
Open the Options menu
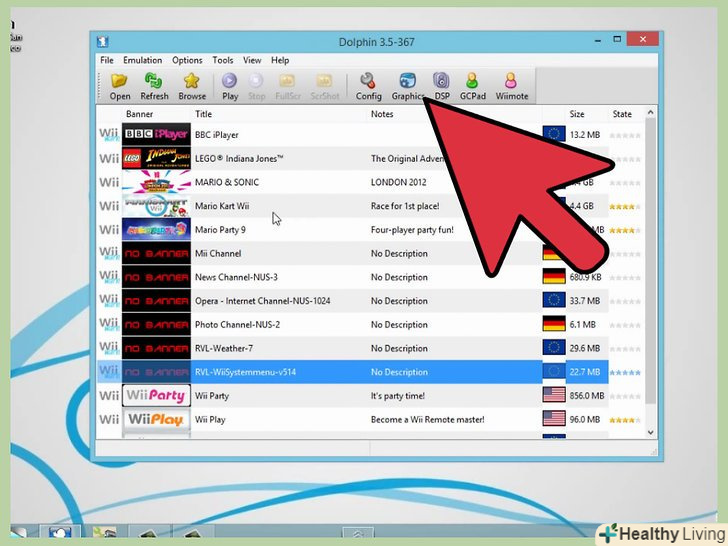[x=187, y=61]
